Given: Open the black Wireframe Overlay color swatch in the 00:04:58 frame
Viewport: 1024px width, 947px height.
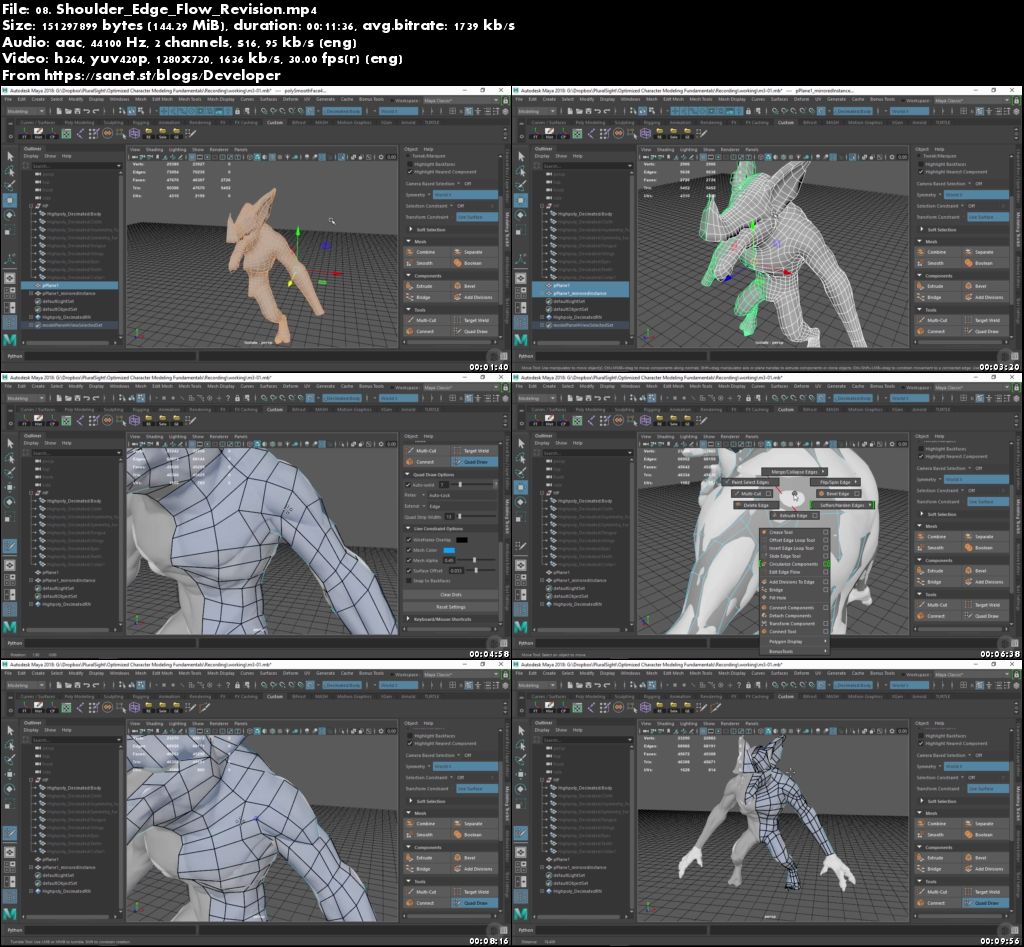Looking at the screenshot, I should tap(462, 540).
